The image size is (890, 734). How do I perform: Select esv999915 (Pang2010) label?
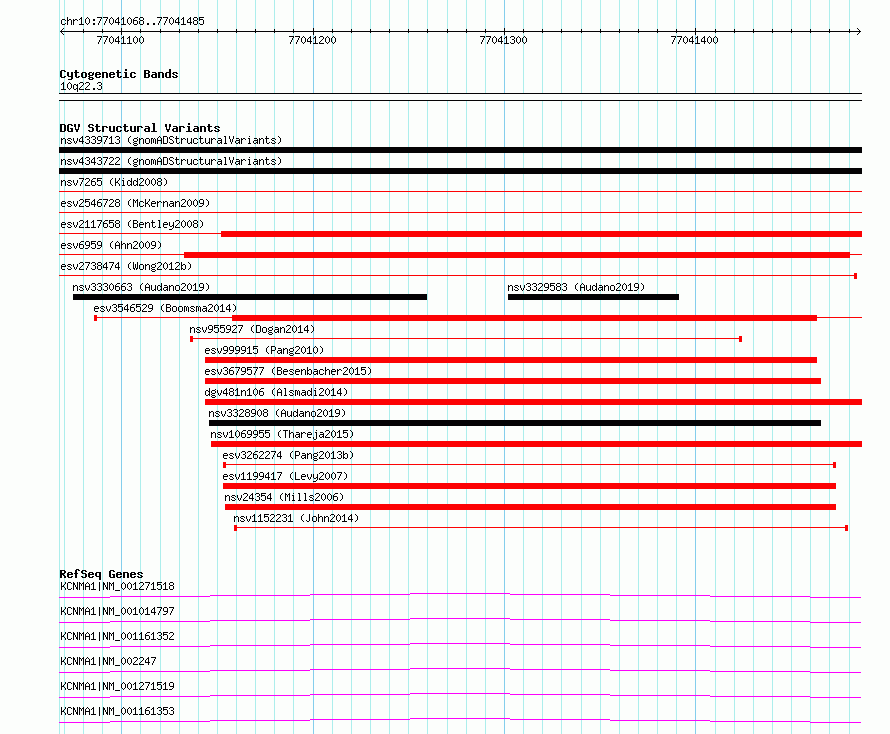point(264,350)
